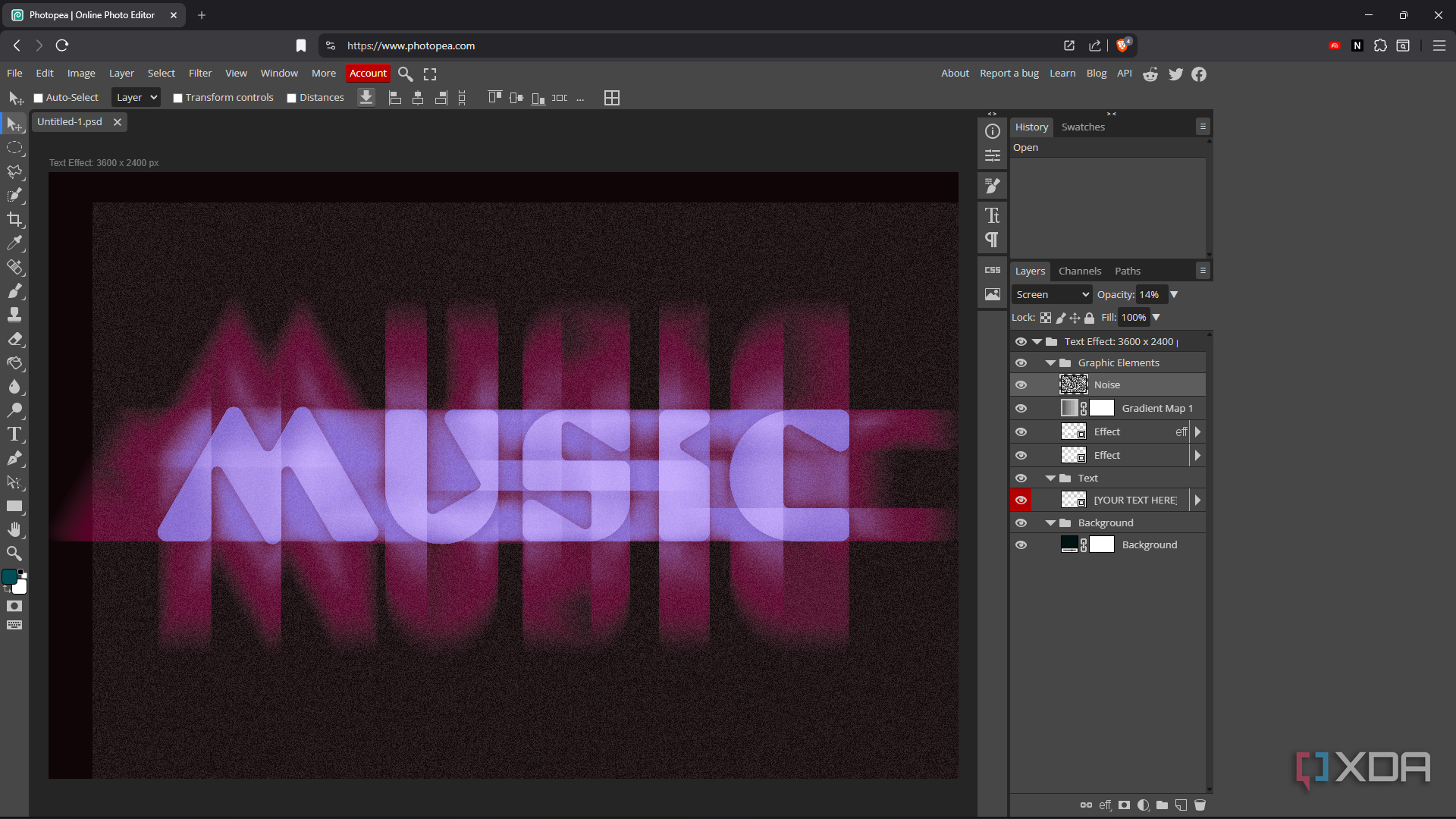Screen dimensions: 1456x819
Task: Hide the Gradient Map 1 layer
Action: pos(1021,409)
